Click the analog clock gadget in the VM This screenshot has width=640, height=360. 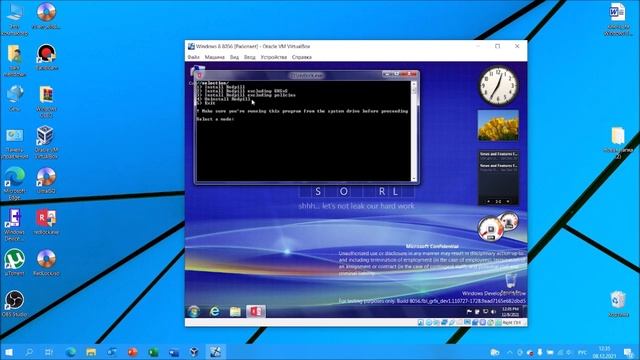pyautogui.click(x=498, y=86)
